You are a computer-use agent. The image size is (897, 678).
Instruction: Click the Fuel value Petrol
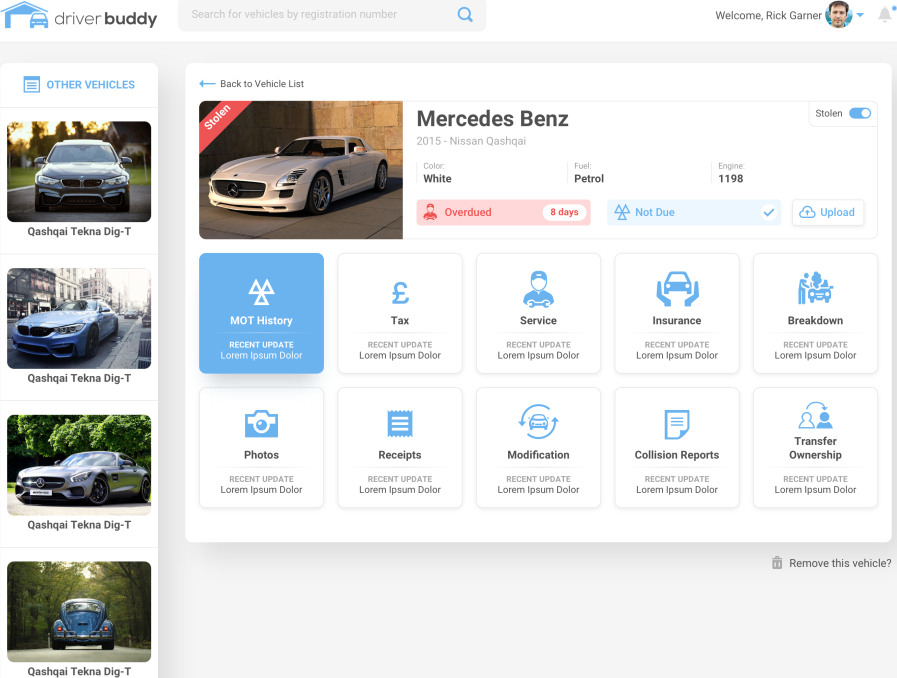[589, 179]
